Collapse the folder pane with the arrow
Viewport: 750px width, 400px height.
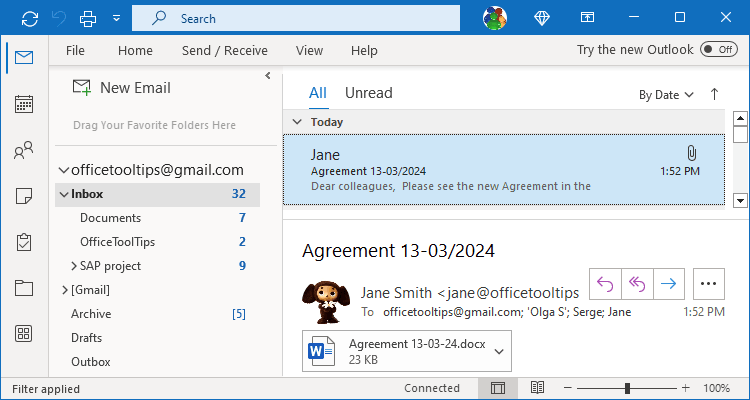click(x=267, y=76)
